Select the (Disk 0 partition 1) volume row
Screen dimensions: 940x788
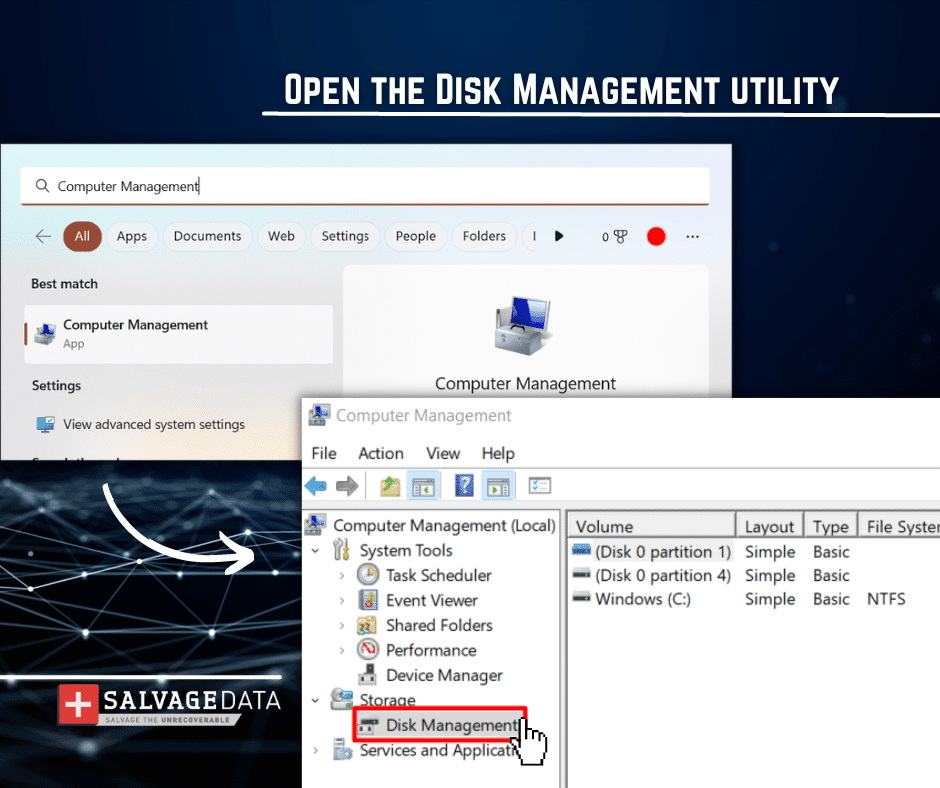663,552
